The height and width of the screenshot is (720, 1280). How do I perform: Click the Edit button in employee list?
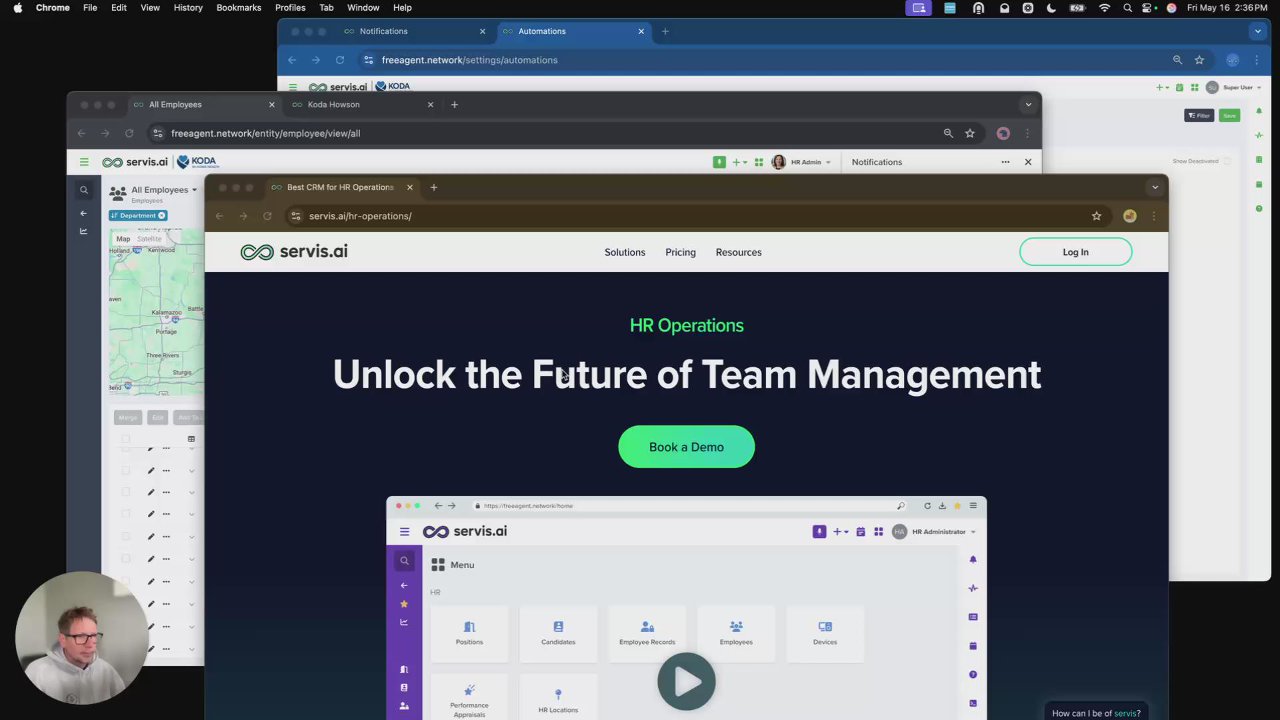[x=157, y=417]
